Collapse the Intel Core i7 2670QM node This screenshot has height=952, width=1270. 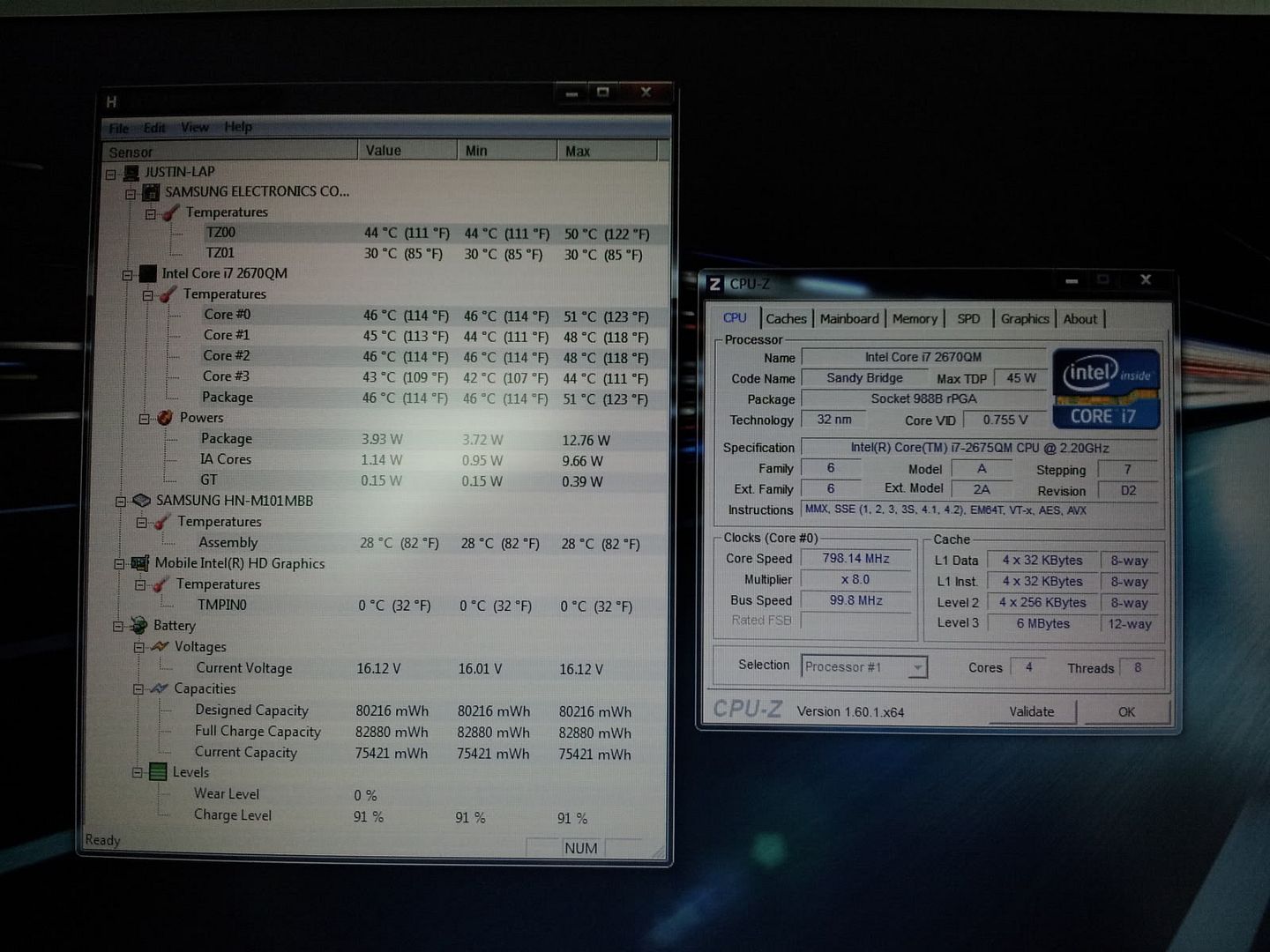(128, 275)
